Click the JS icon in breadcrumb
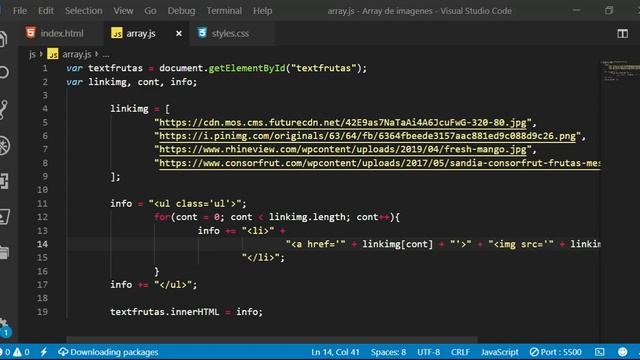 click(53, 54)
